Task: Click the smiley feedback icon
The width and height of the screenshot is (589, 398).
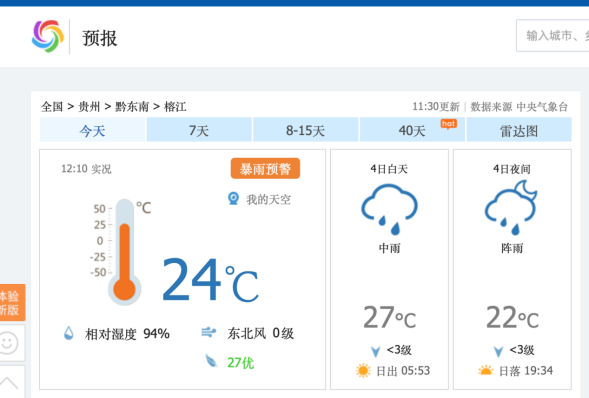Action: pos(9,343)
